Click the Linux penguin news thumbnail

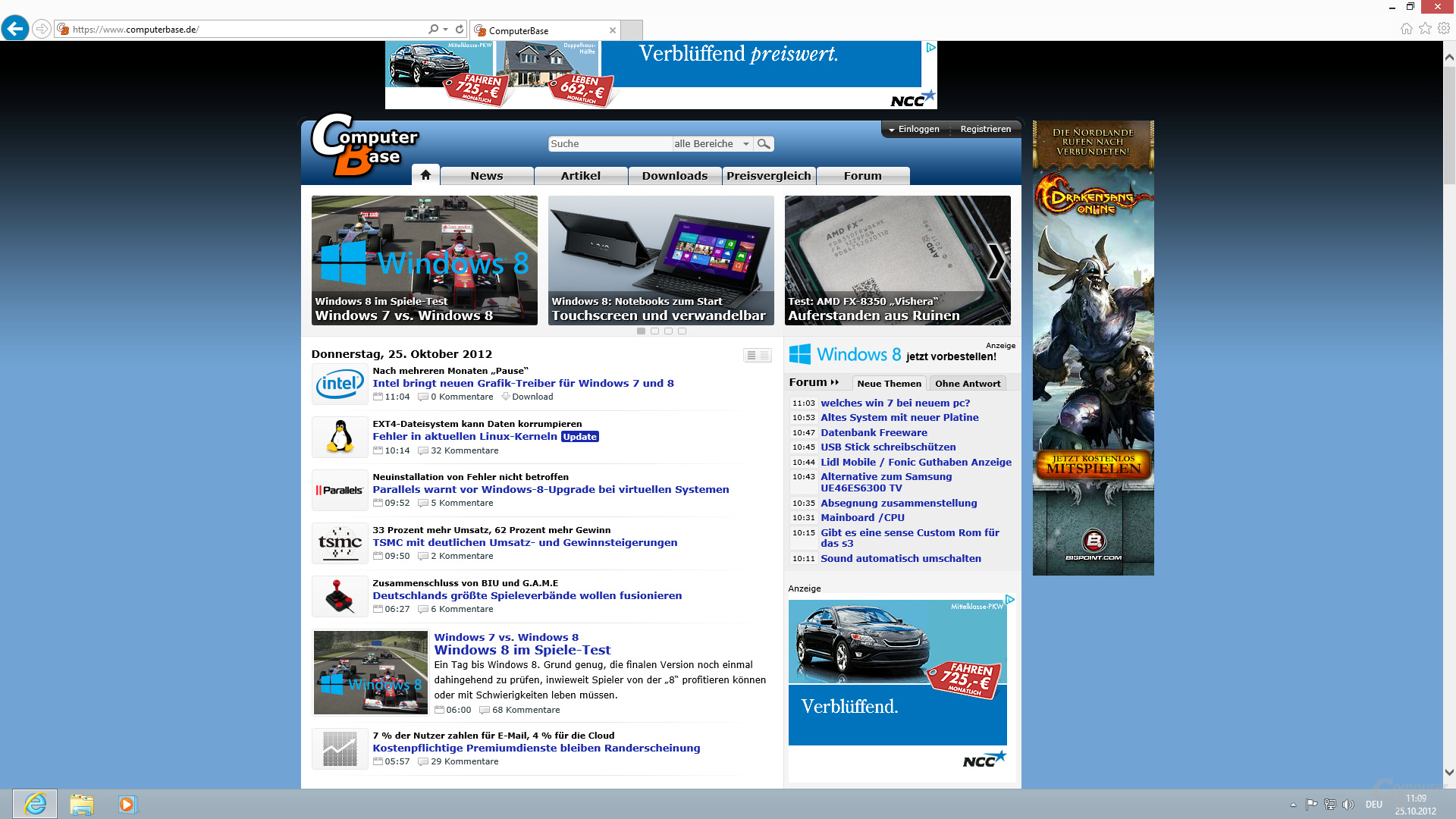(340, 438)
